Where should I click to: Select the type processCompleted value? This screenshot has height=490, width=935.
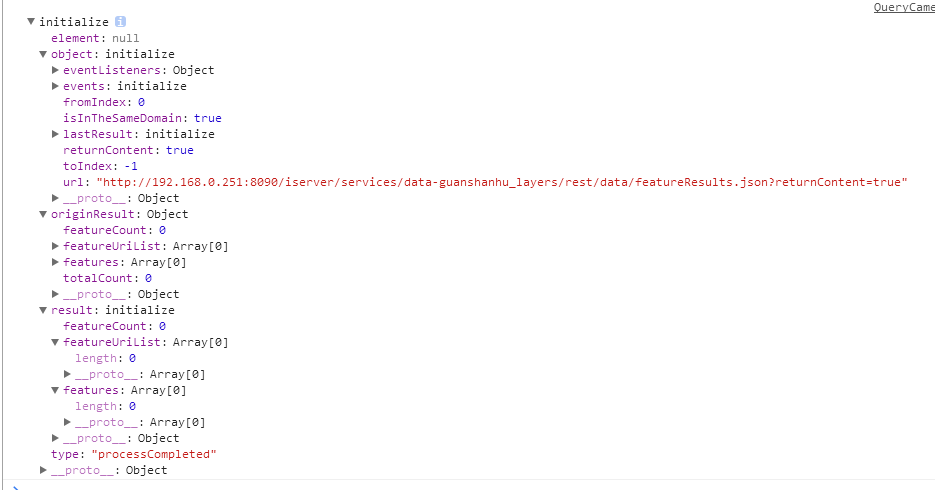tap(154, 454)
